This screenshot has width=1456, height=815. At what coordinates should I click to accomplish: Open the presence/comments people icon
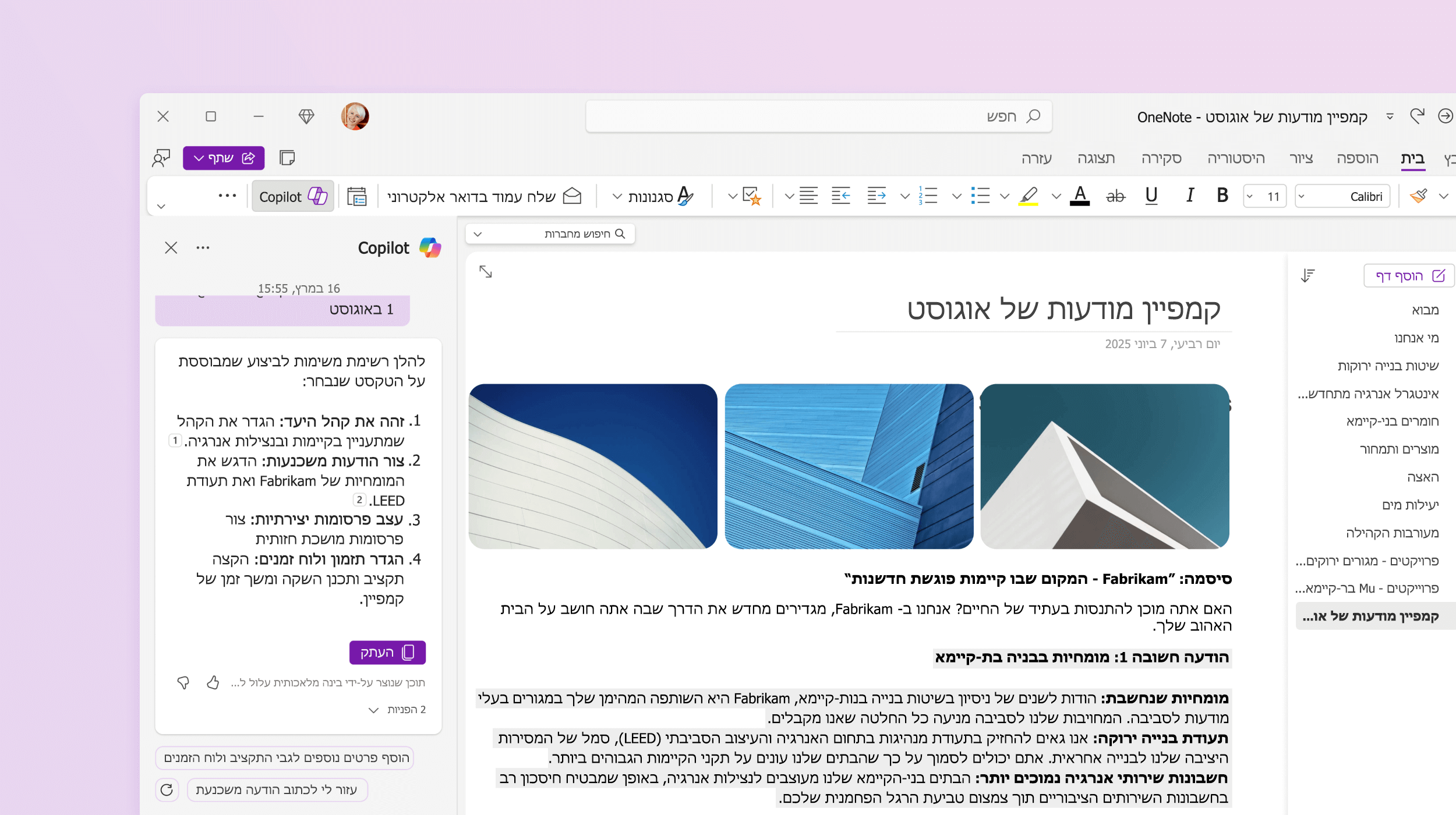(x=161, y=158)
